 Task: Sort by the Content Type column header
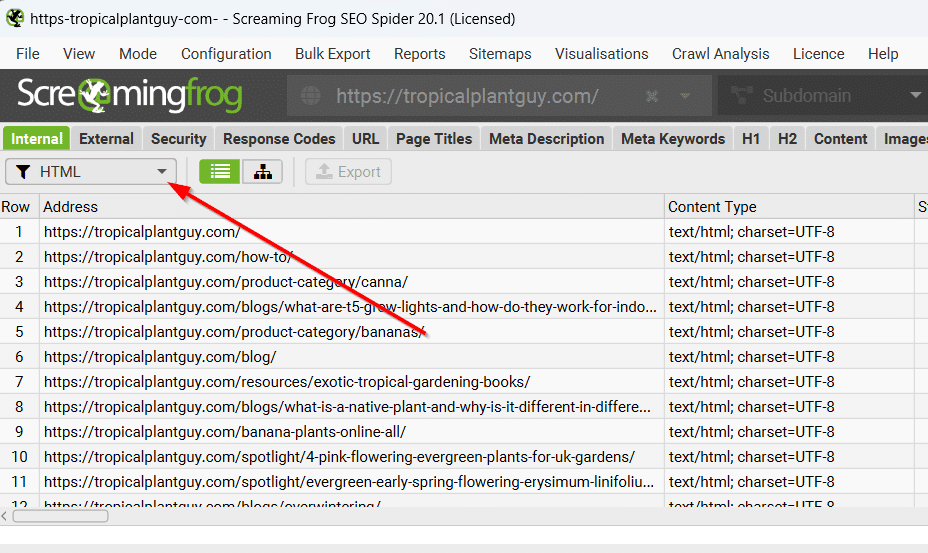tap(790, 207)
